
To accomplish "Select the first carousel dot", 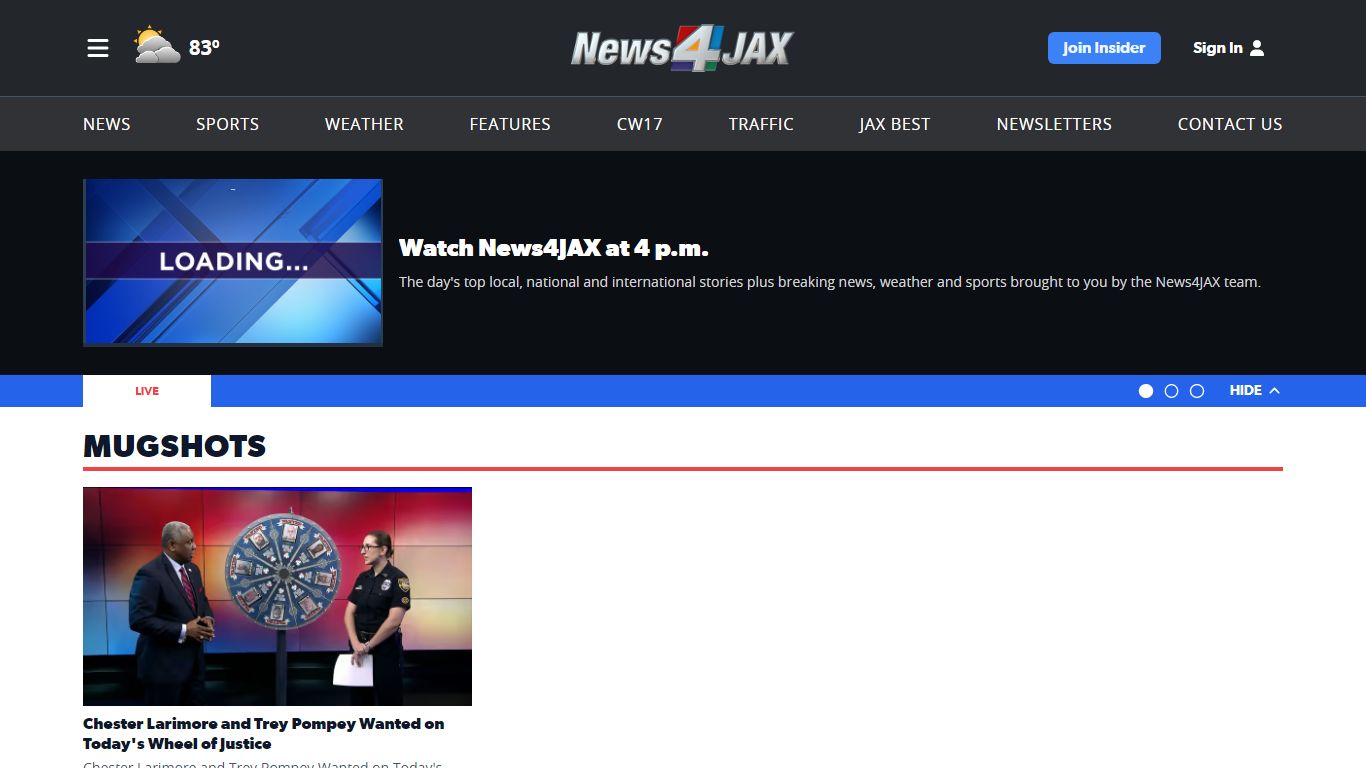I will point(1146,391).
